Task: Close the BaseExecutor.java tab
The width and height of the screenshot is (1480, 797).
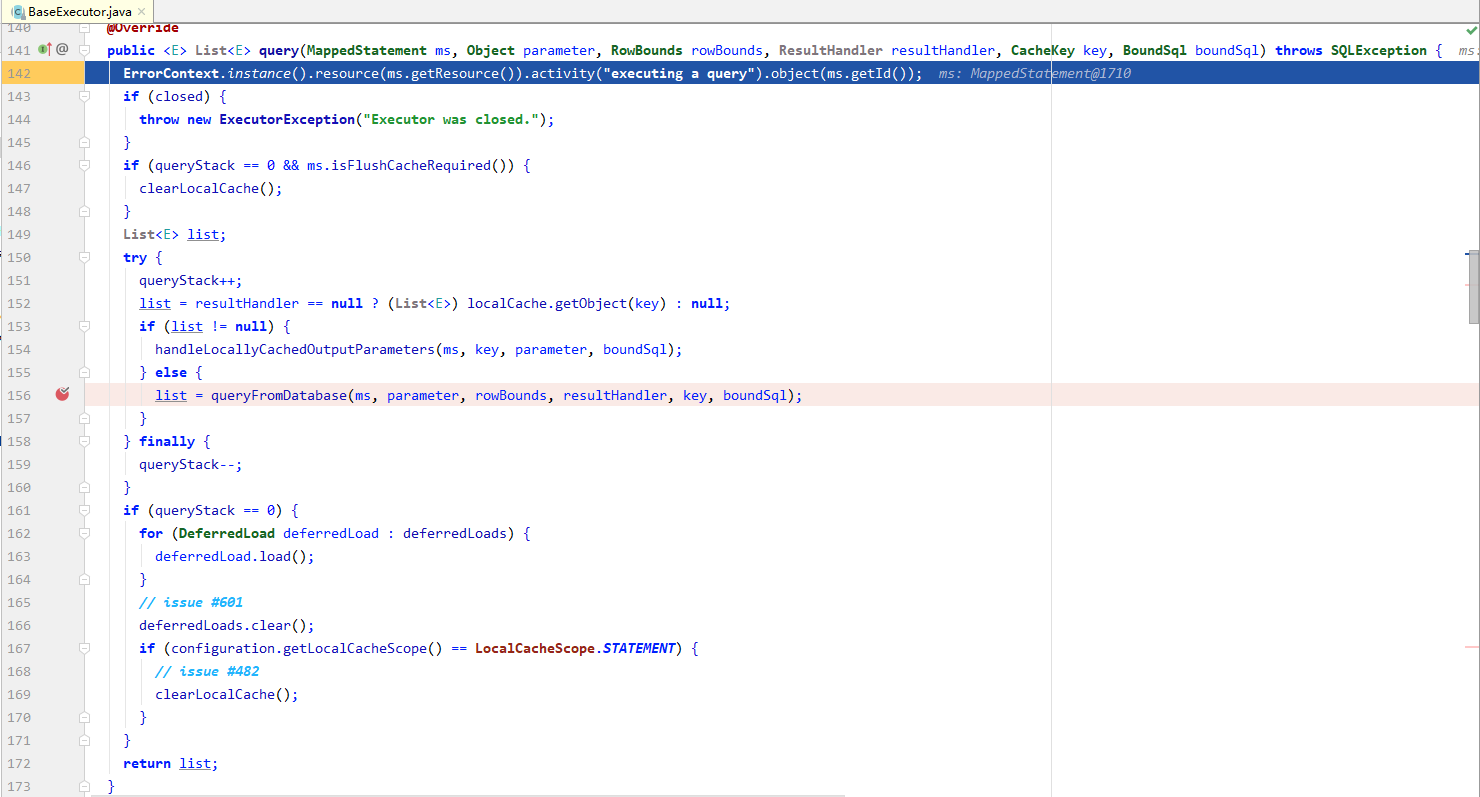Action: pos(141,11)
